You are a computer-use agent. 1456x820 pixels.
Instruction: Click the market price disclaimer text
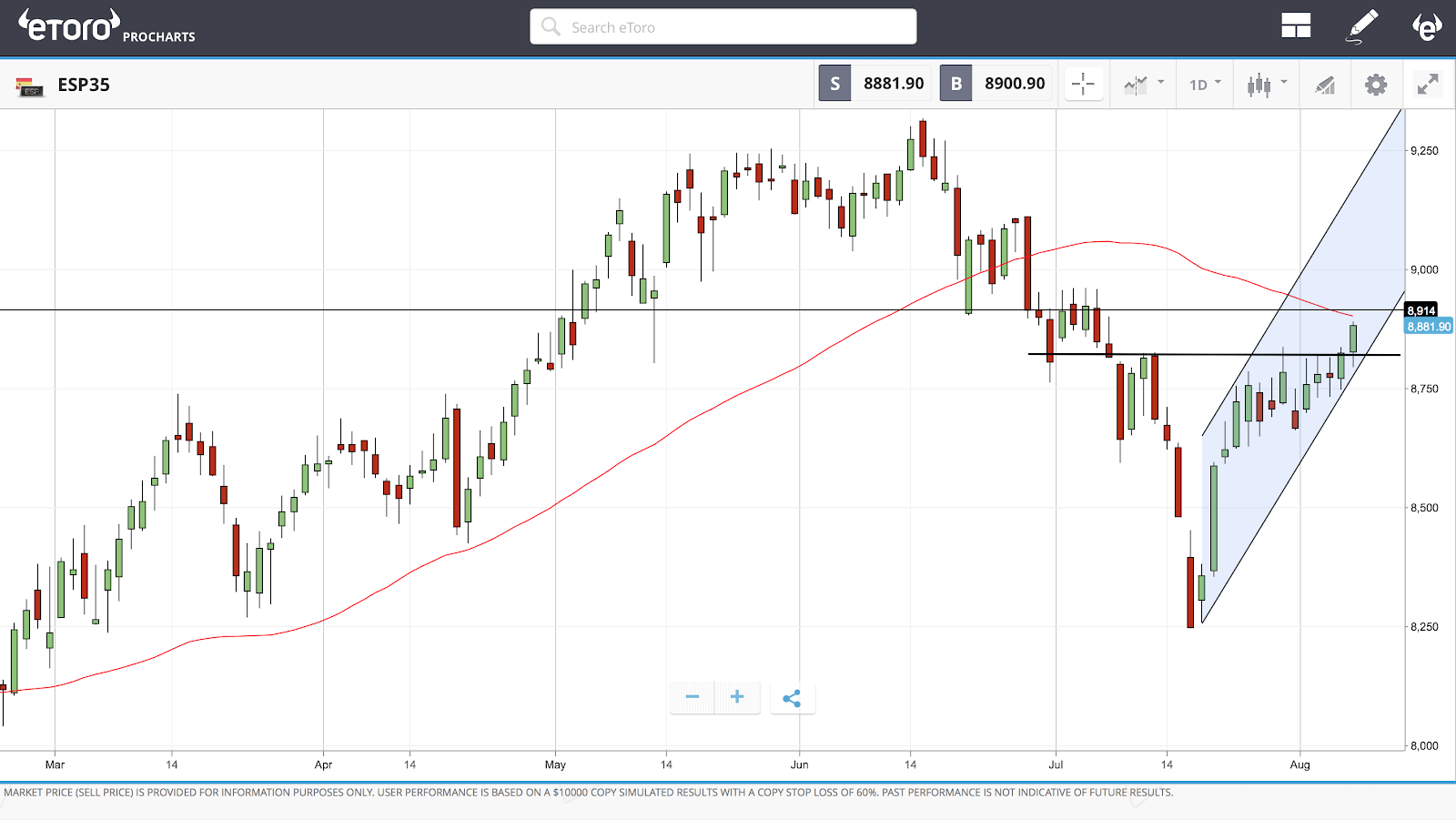coord(588,793)
